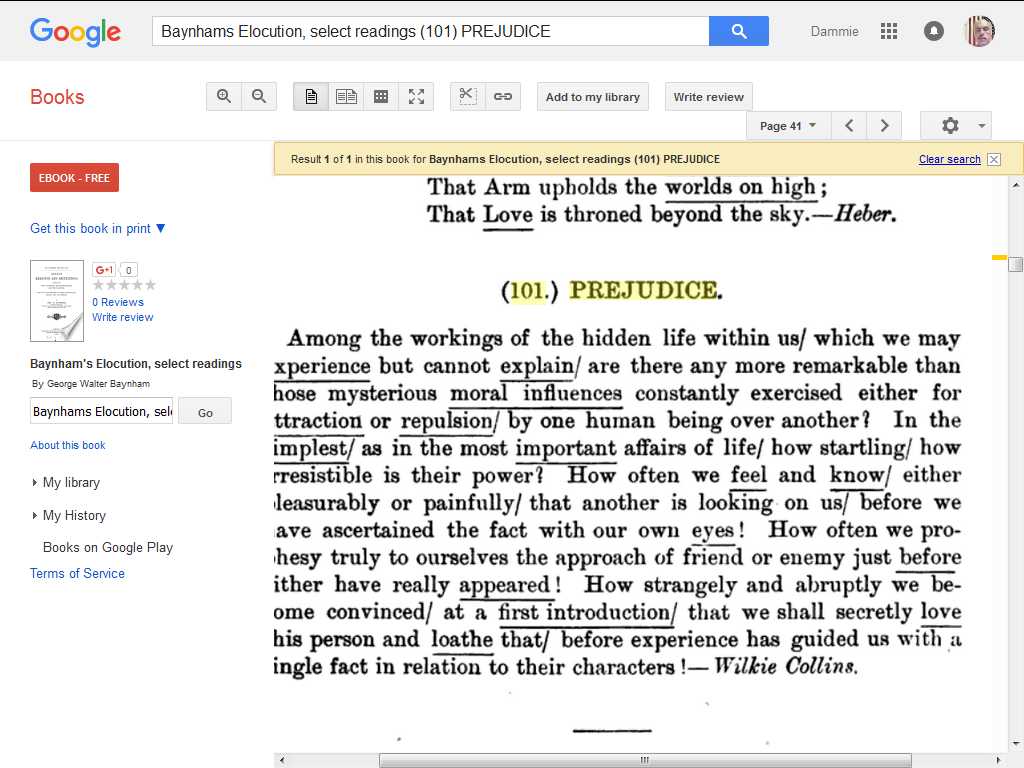1024x768 pixels.
Task: Click the Write review toolbar button
Action: point(709,97)
